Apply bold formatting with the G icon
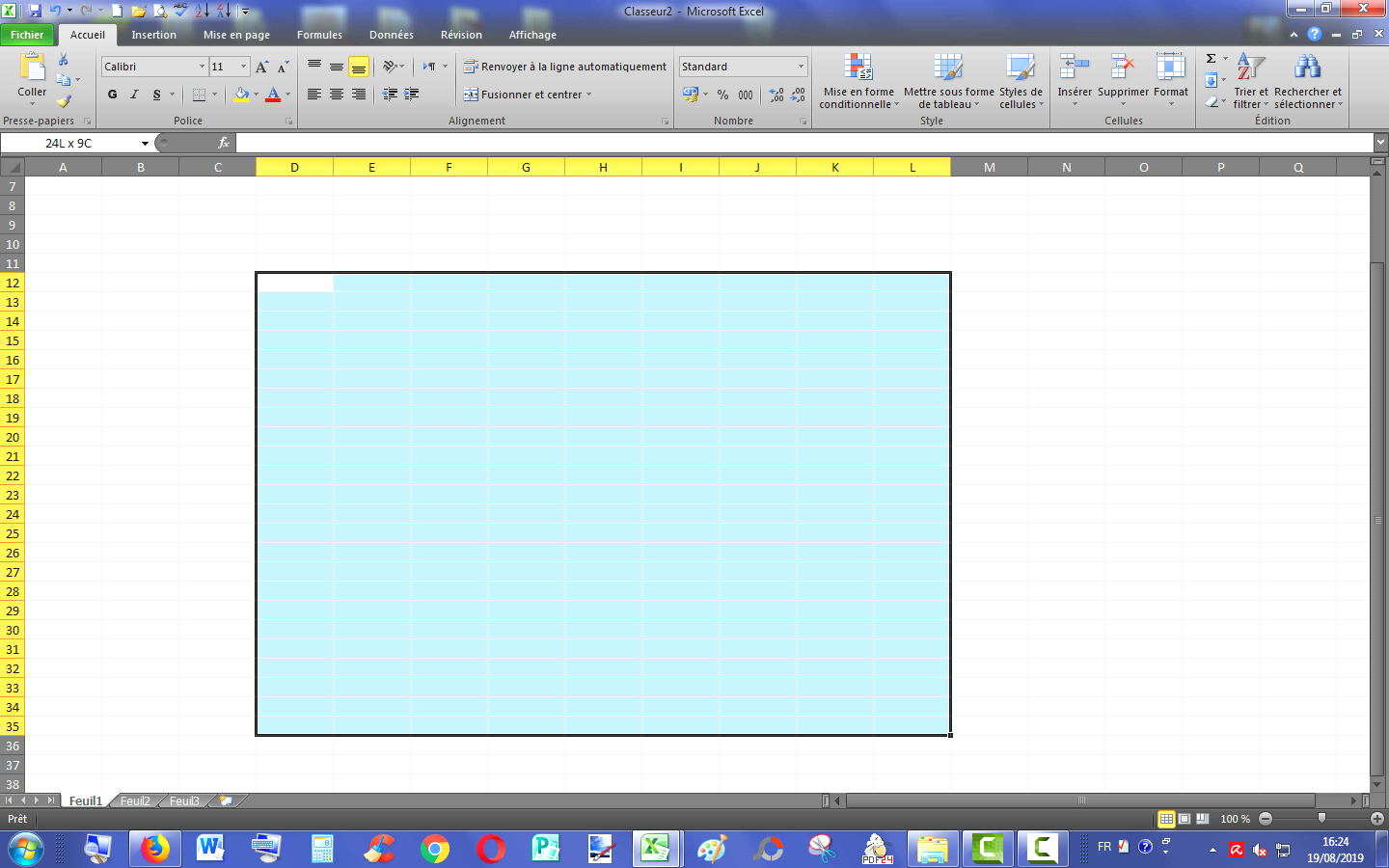Screen dimensions: 1389x868 tap(112, 95)
